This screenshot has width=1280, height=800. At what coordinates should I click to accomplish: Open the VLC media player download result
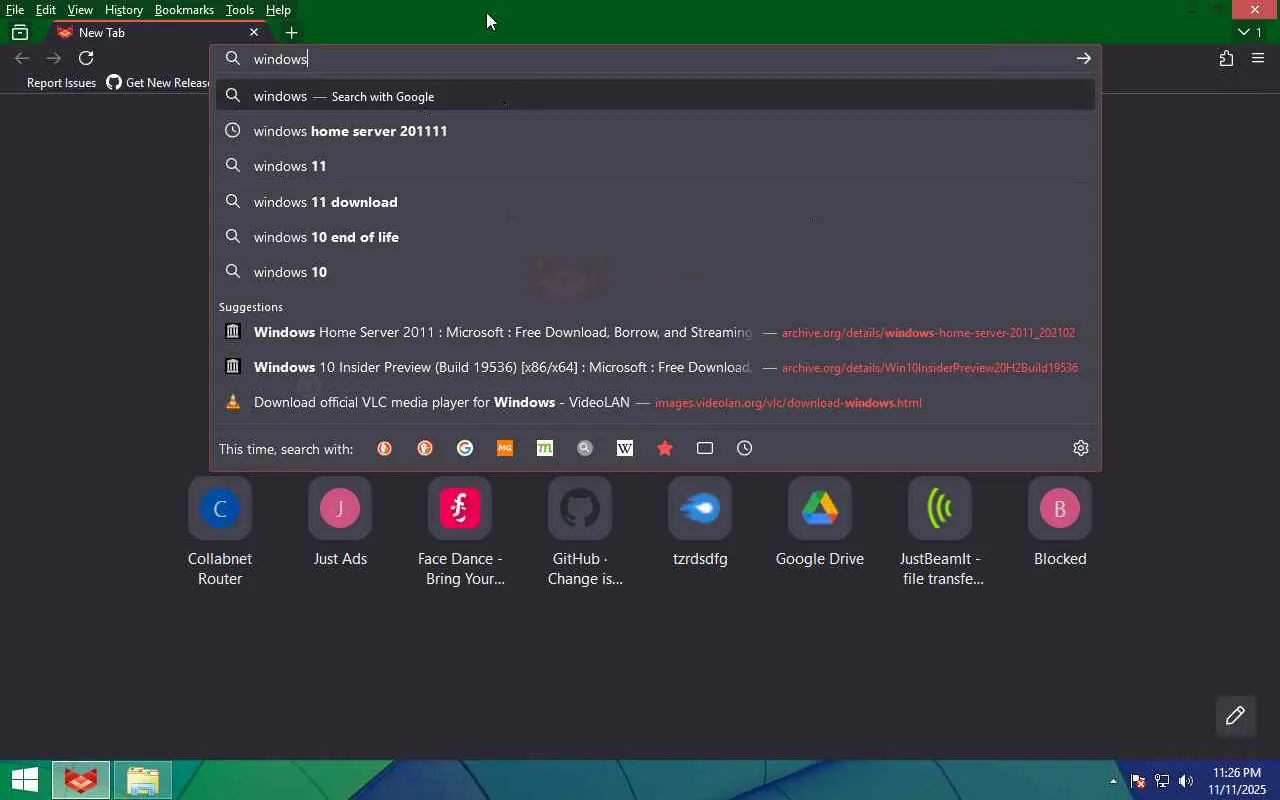pyautogui.click(x=655, y=402)
